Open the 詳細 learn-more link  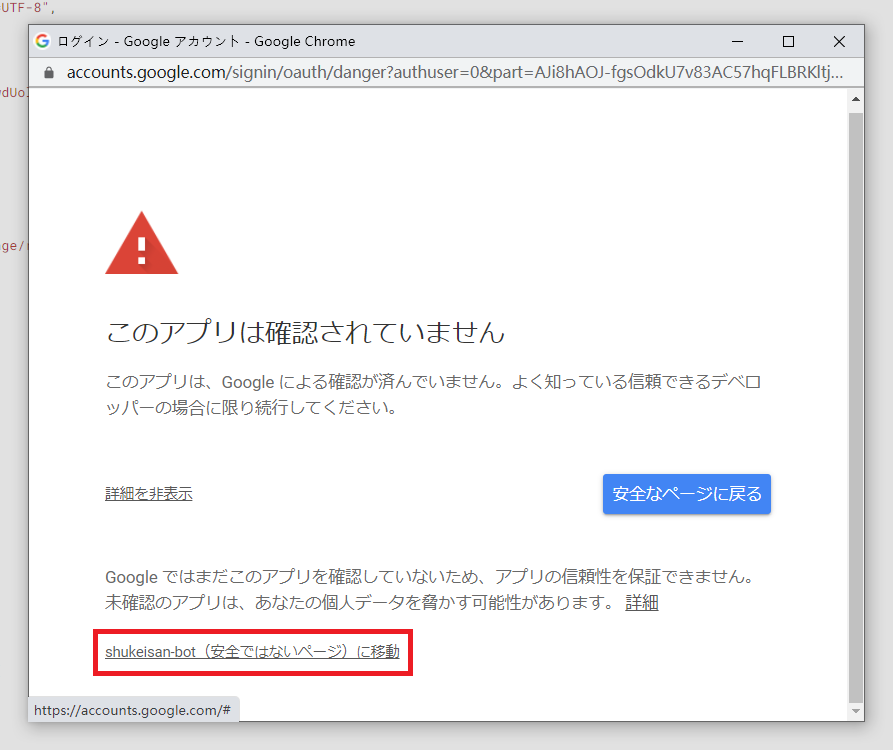642,602
